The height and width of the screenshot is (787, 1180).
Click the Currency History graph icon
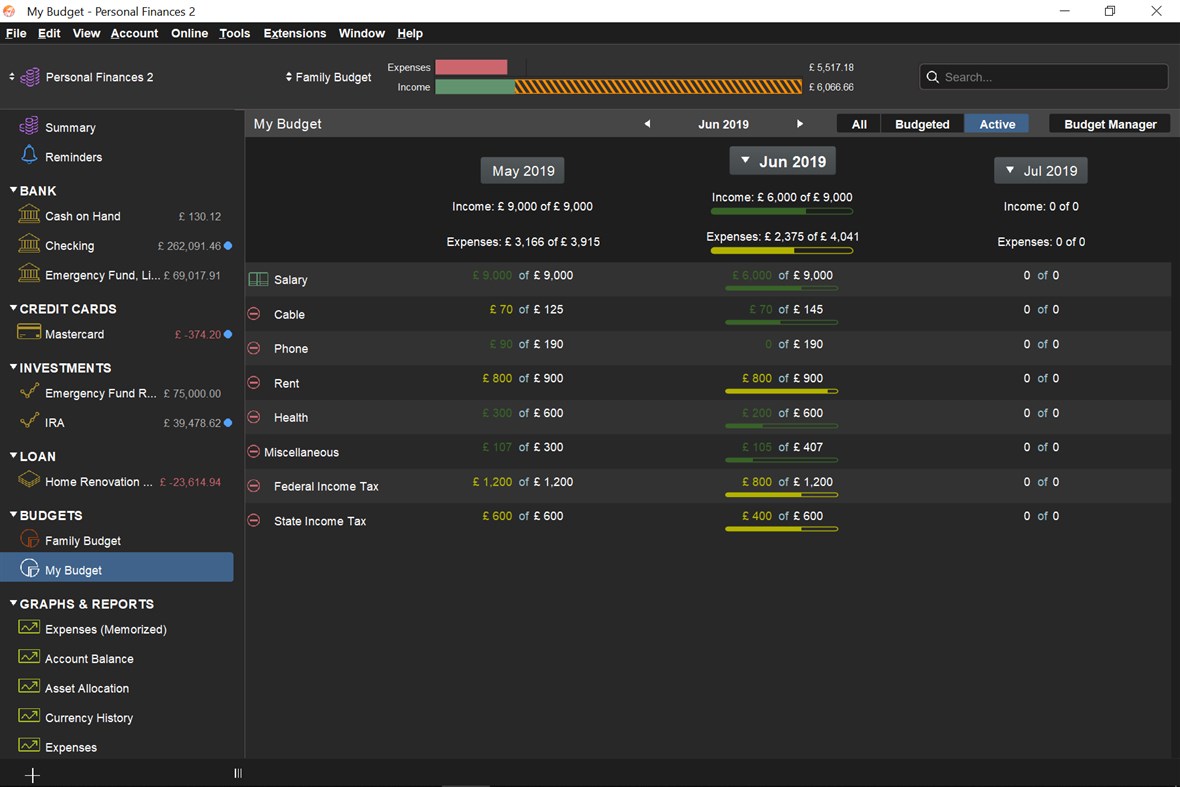29,715
